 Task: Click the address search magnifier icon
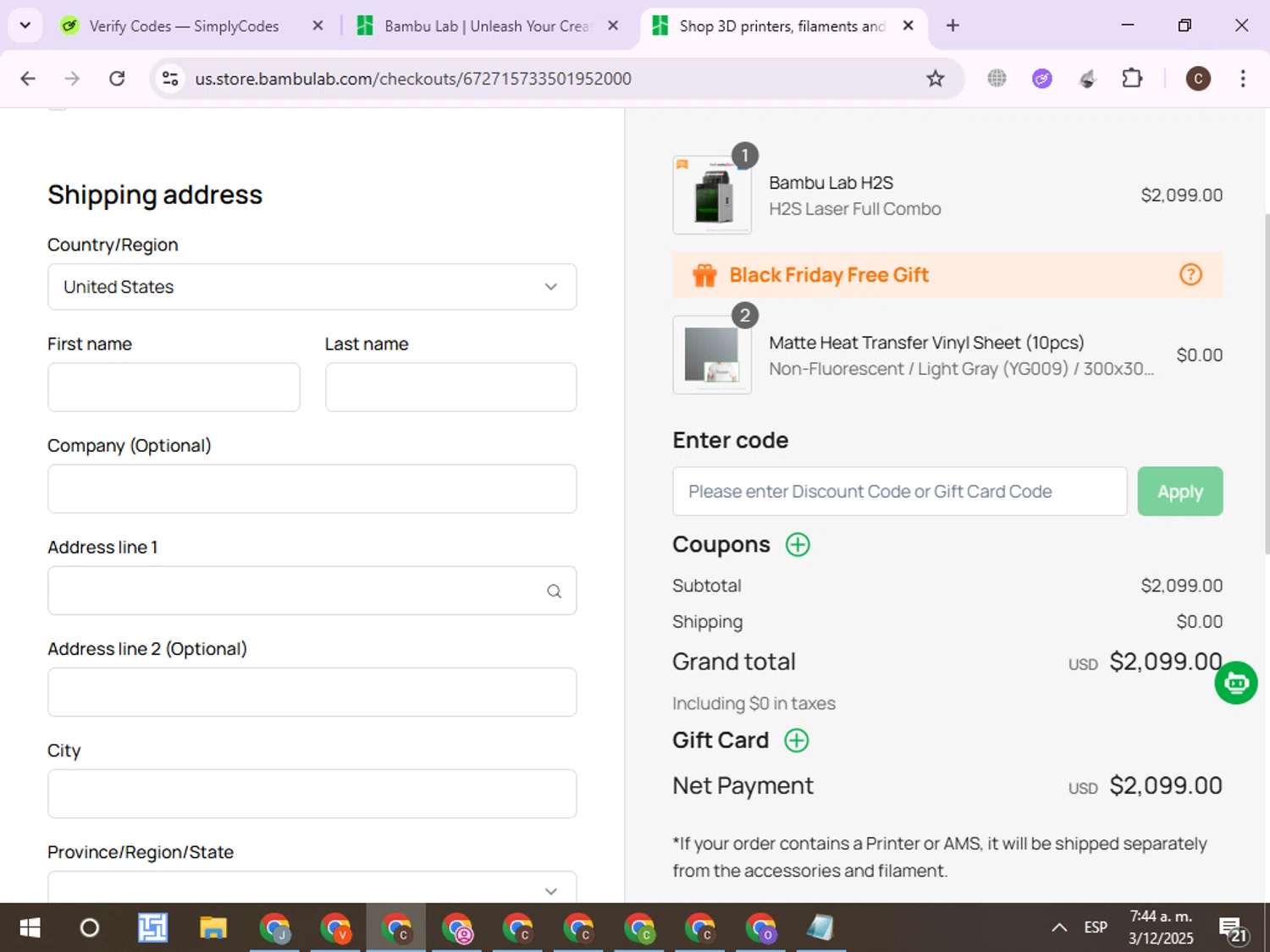point(554,591)
